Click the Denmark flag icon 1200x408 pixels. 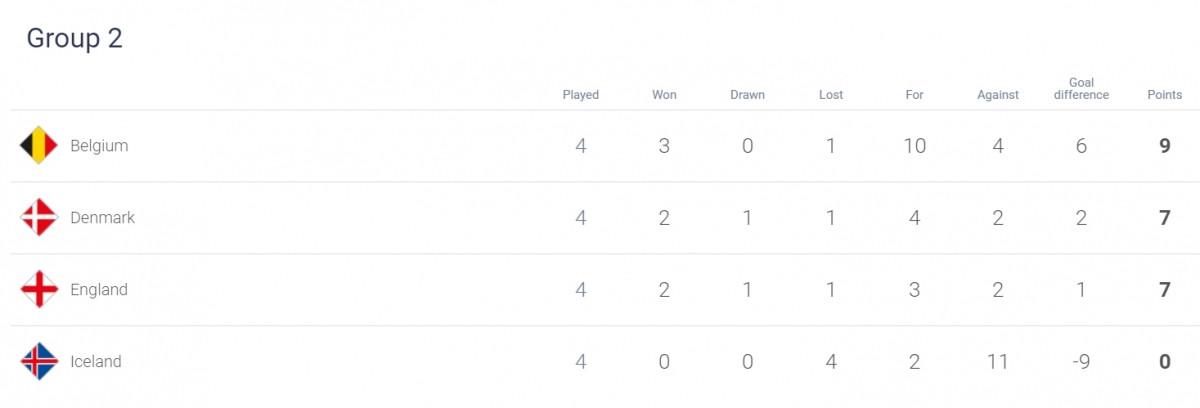[x=40, y=218]
